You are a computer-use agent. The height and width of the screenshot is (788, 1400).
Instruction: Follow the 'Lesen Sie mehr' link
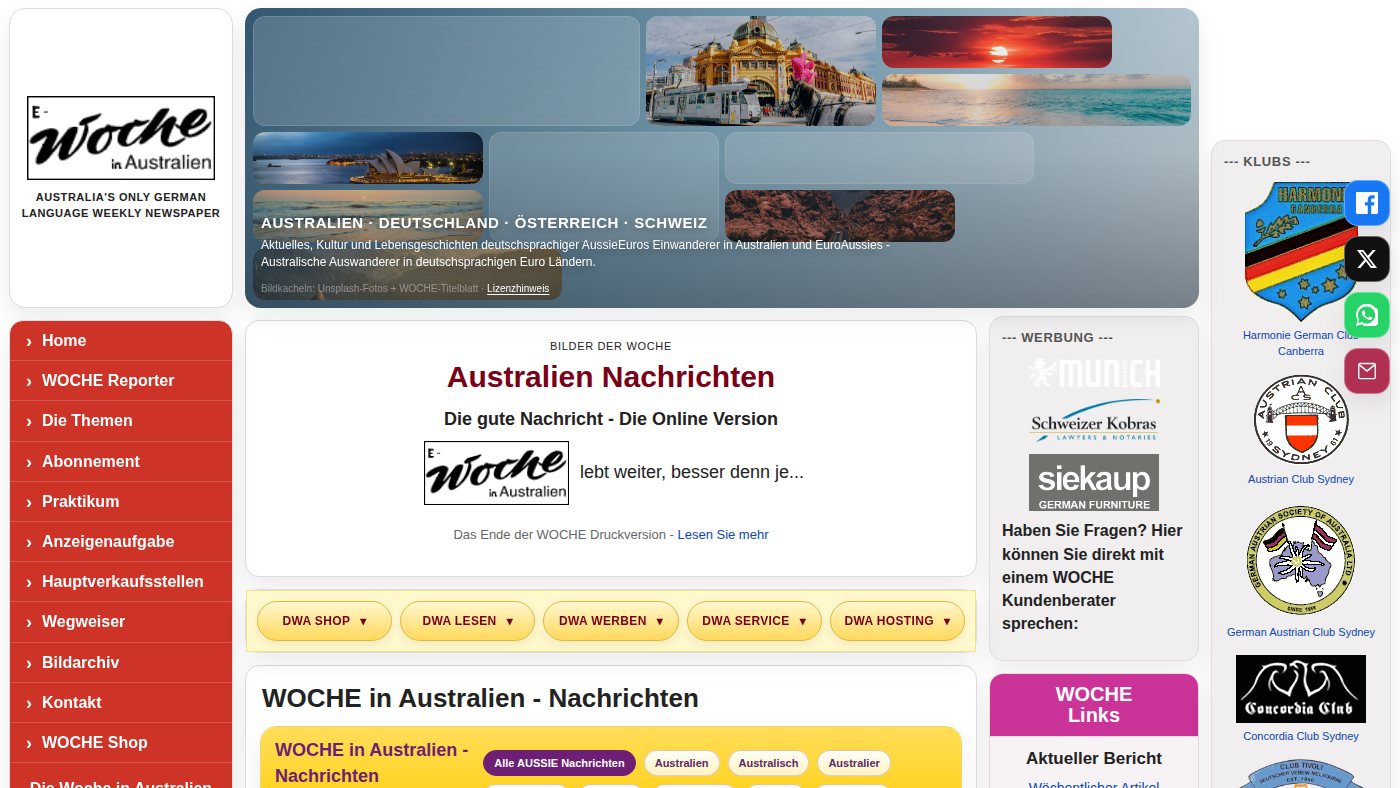(x=723, y=535)
